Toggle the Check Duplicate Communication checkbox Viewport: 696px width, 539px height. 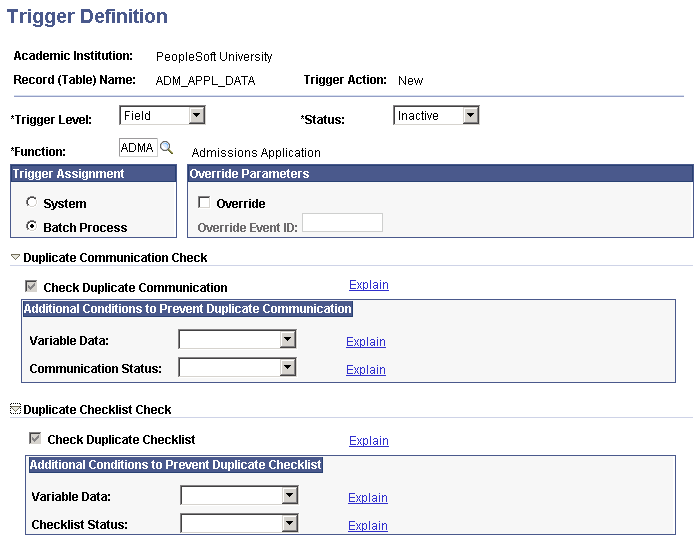tap(31, 286)
